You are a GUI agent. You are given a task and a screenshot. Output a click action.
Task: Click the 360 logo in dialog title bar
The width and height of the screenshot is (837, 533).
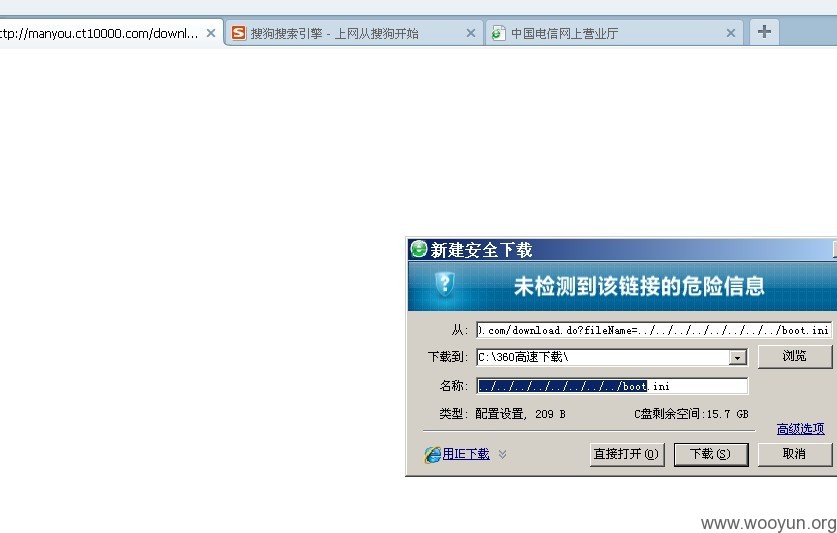418,249
